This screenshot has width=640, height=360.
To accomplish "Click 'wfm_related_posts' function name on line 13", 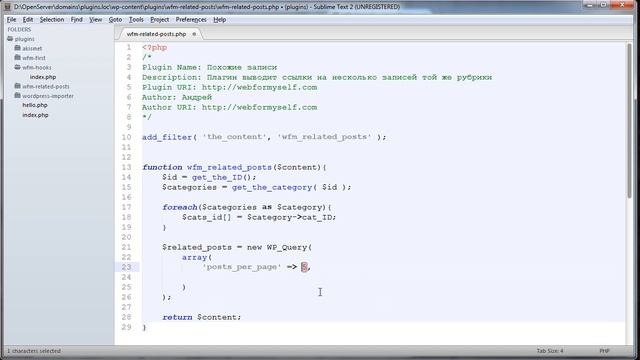I will tap(229, 167).
